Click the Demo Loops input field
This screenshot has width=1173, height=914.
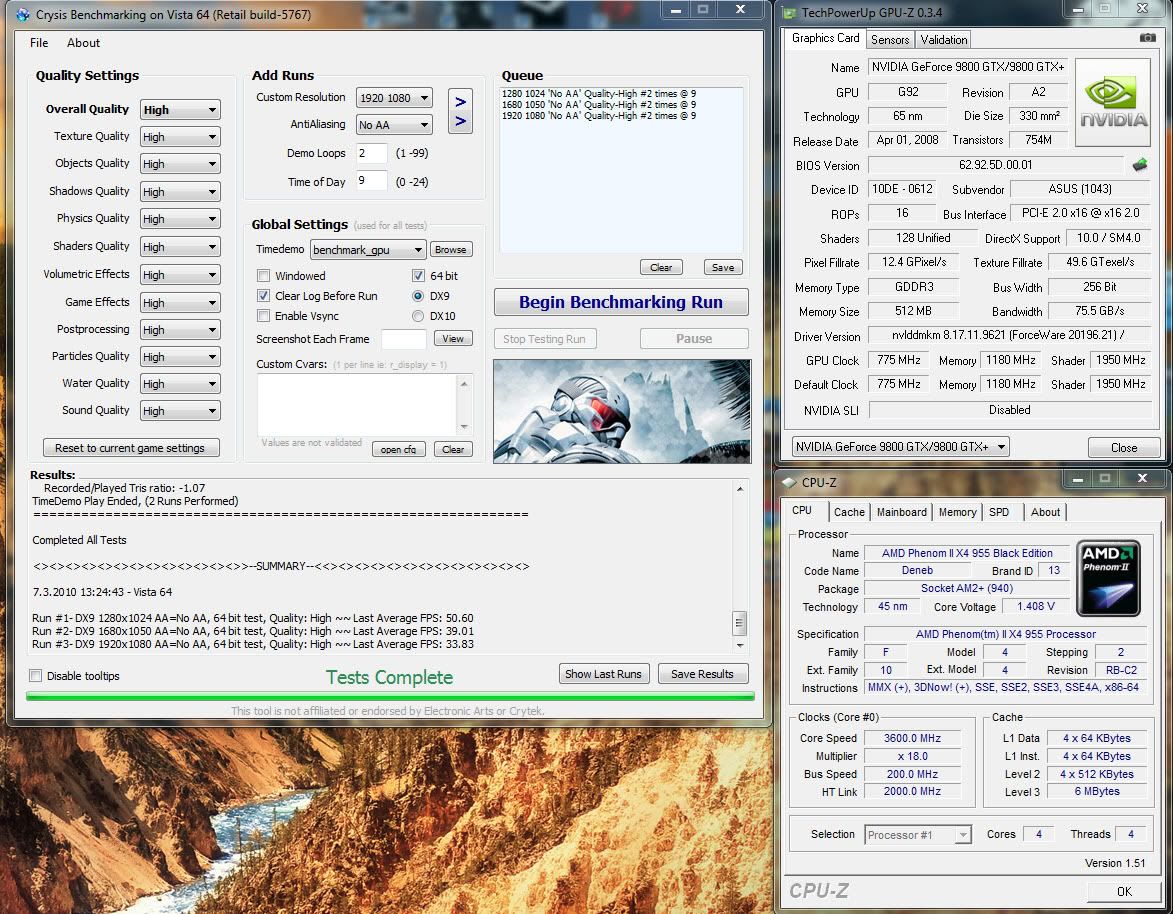372,153
